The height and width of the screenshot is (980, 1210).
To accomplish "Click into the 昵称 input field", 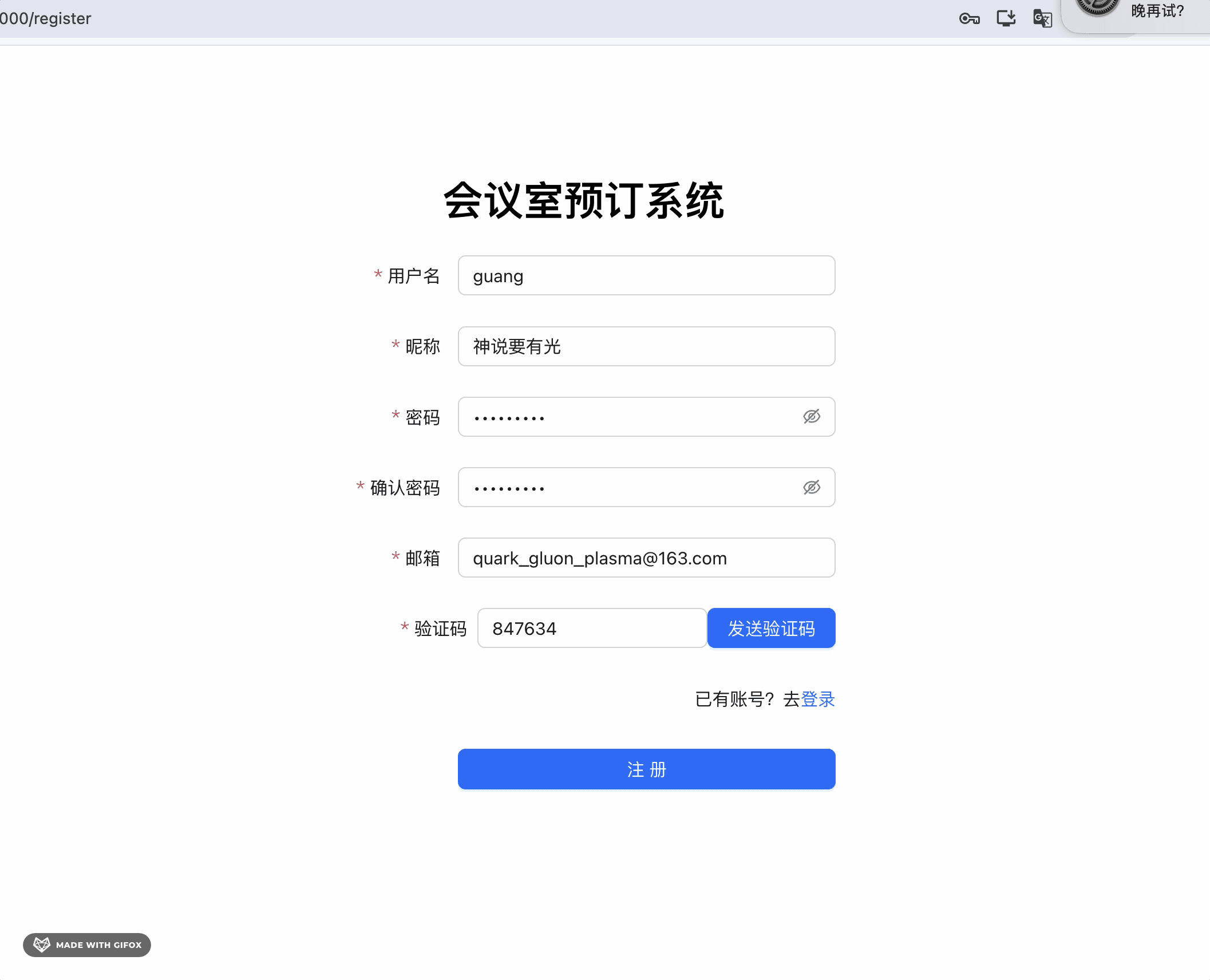I will [x=646, y=346].
